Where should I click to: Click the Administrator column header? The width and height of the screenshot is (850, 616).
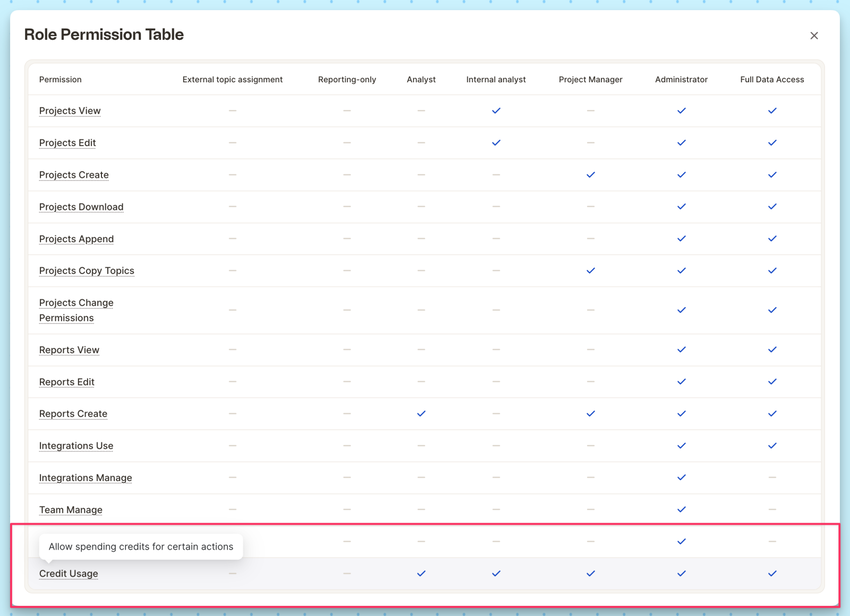click(681, 80)
